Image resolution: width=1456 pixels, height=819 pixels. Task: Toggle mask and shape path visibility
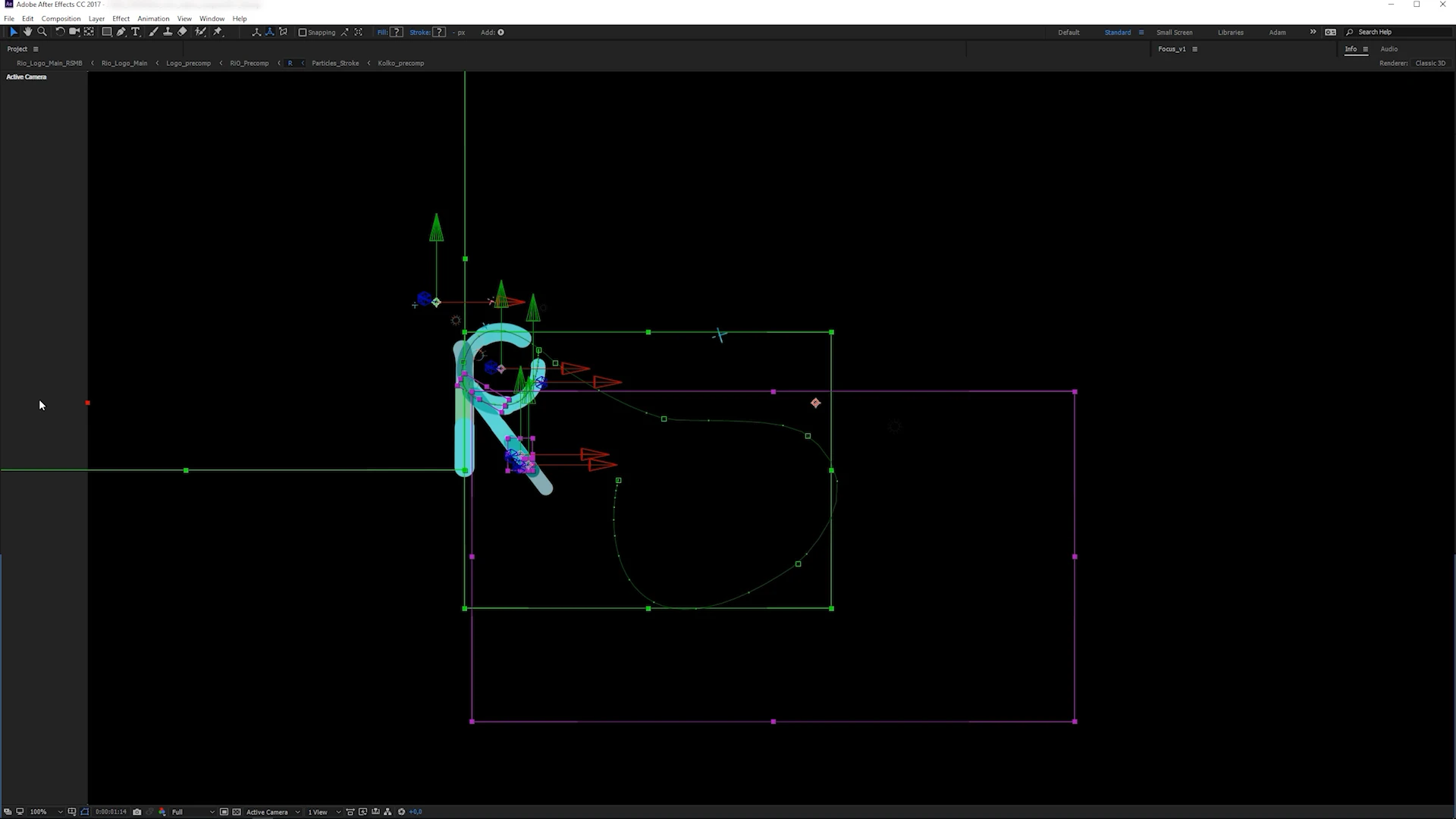click(85, 812)
